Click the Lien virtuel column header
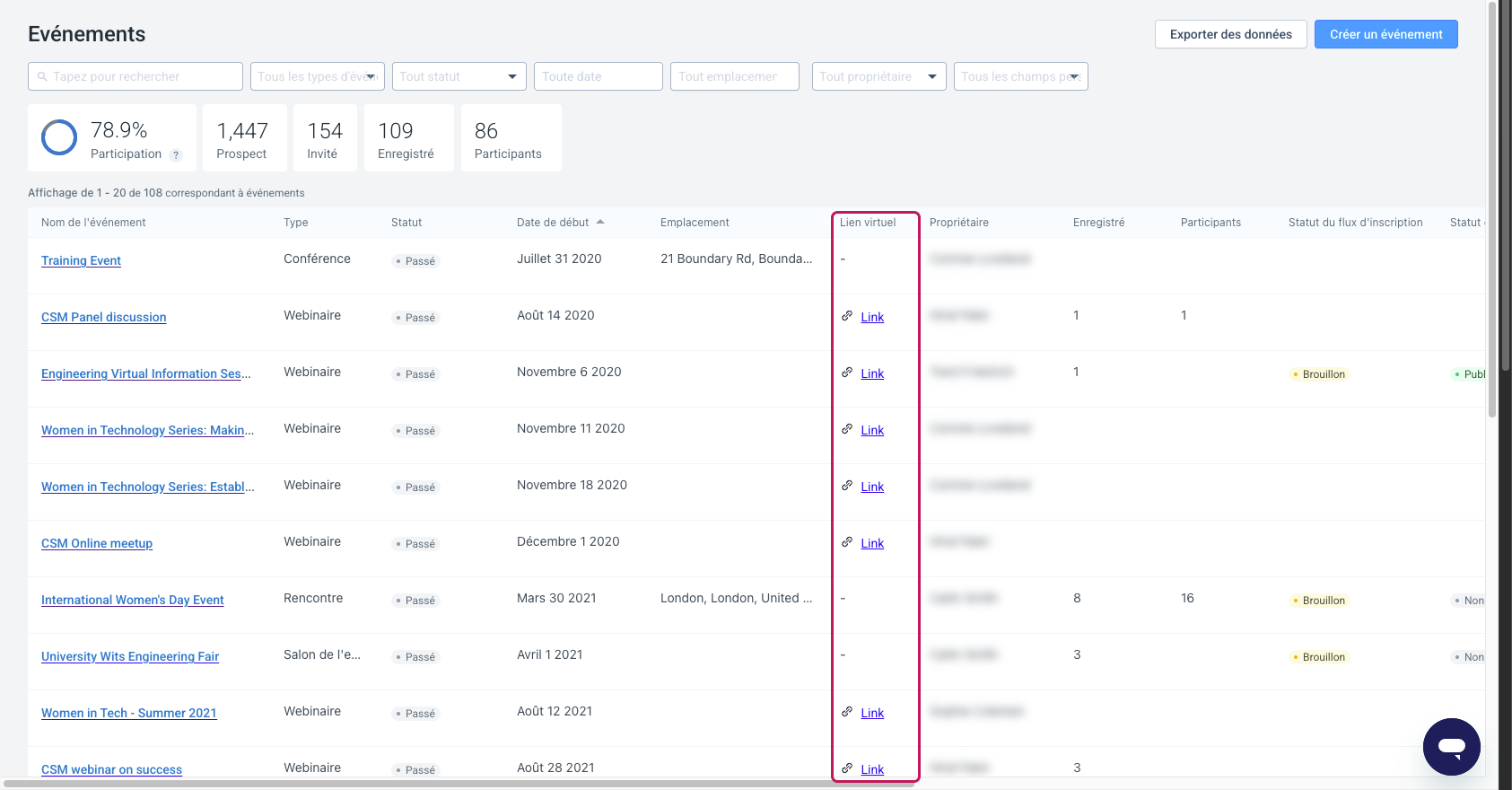Viewport: 1512px width, 790px height. [868, 222]
